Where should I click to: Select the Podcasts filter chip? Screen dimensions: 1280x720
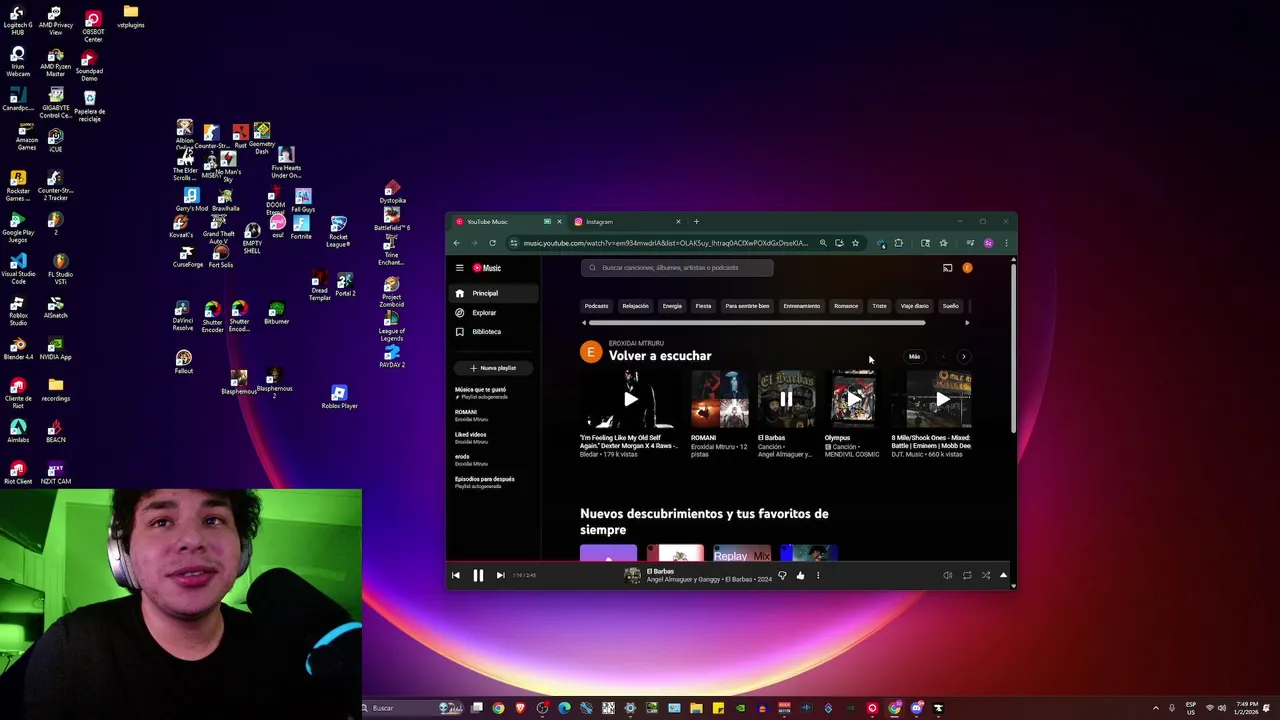pyautogui.click(x=596, y=306)
